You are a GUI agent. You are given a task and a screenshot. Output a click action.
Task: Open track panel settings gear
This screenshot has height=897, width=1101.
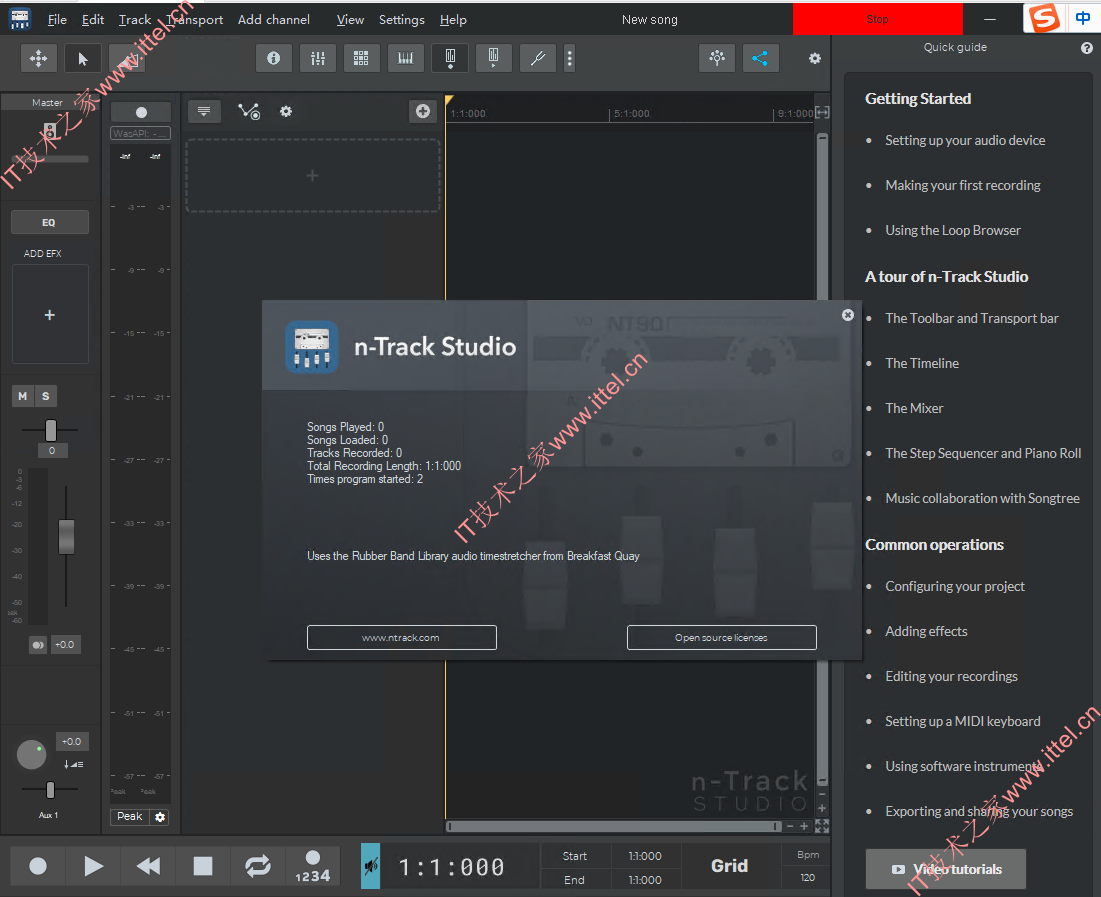(x=286, y=111)
